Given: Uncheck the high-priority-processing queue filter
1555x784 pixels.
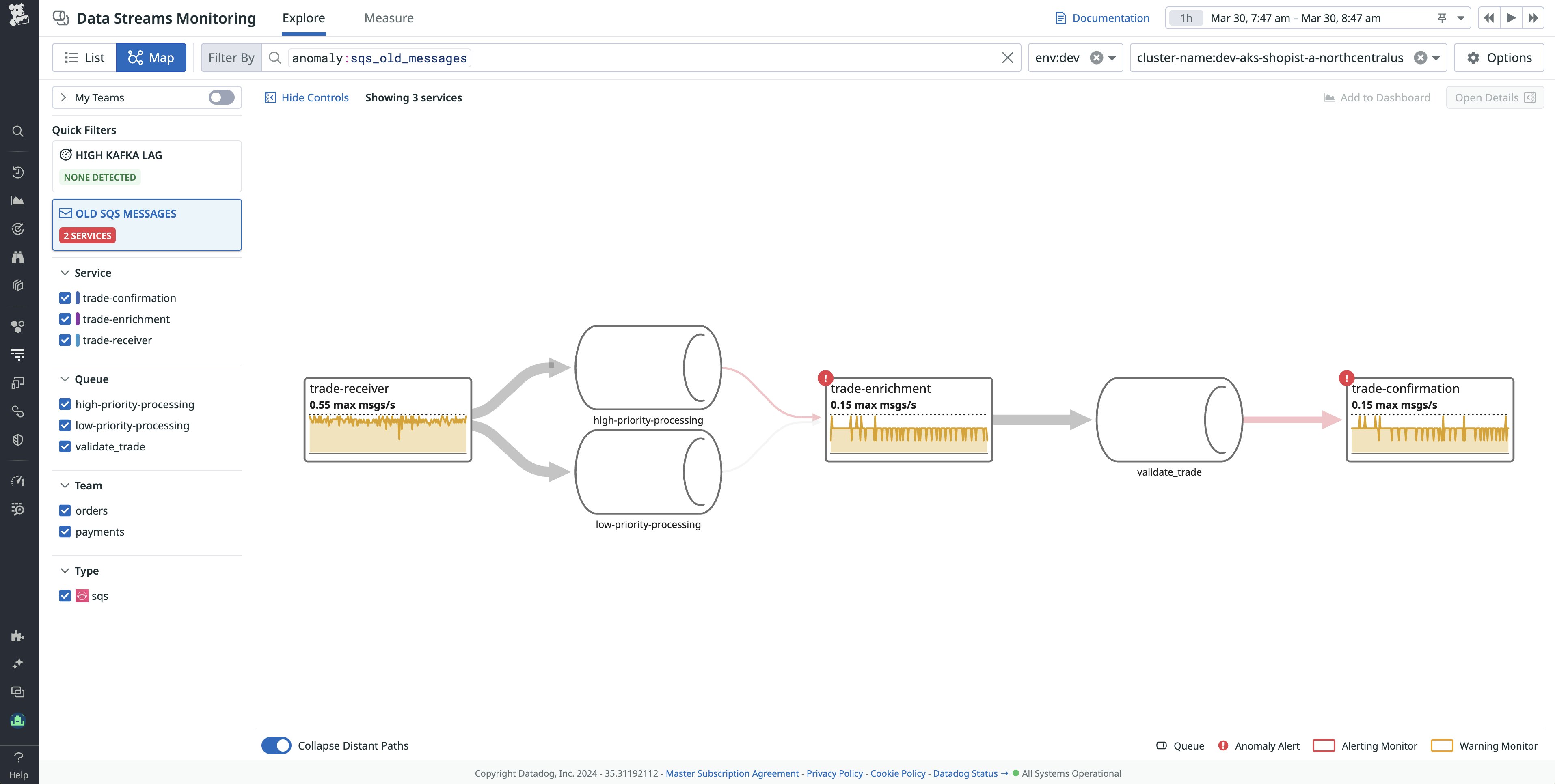Looking at the screenshot, I should coord(65,404).
